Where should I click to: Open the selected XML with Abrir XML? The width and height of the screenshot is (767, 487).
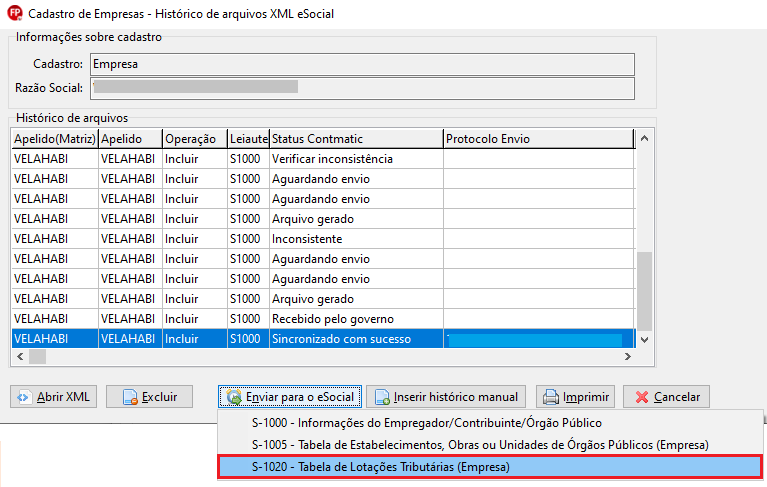coord(53,397)
